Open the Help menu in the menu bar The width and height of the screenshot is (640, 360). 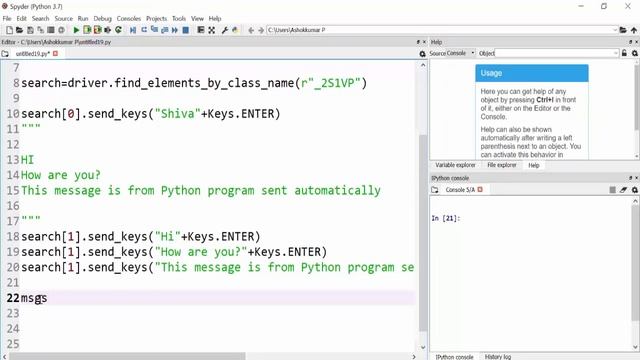coord(215,19)
